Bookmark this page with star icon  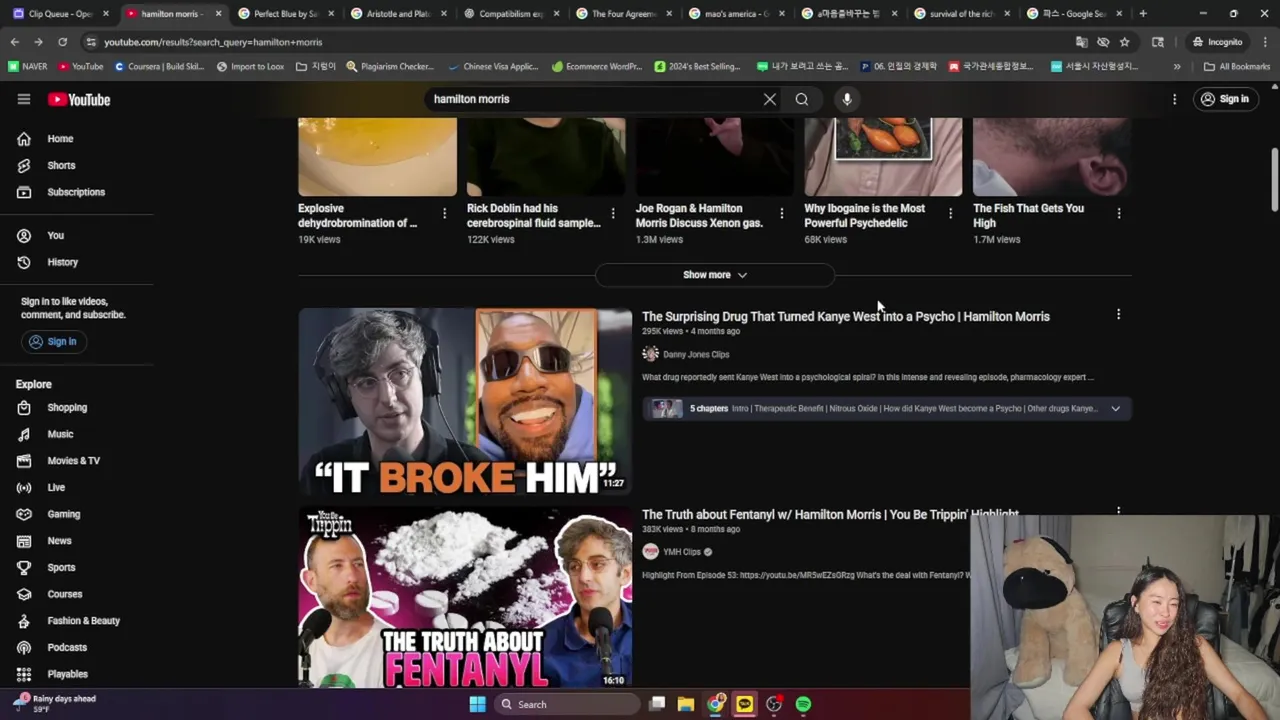coord(1124,42)
